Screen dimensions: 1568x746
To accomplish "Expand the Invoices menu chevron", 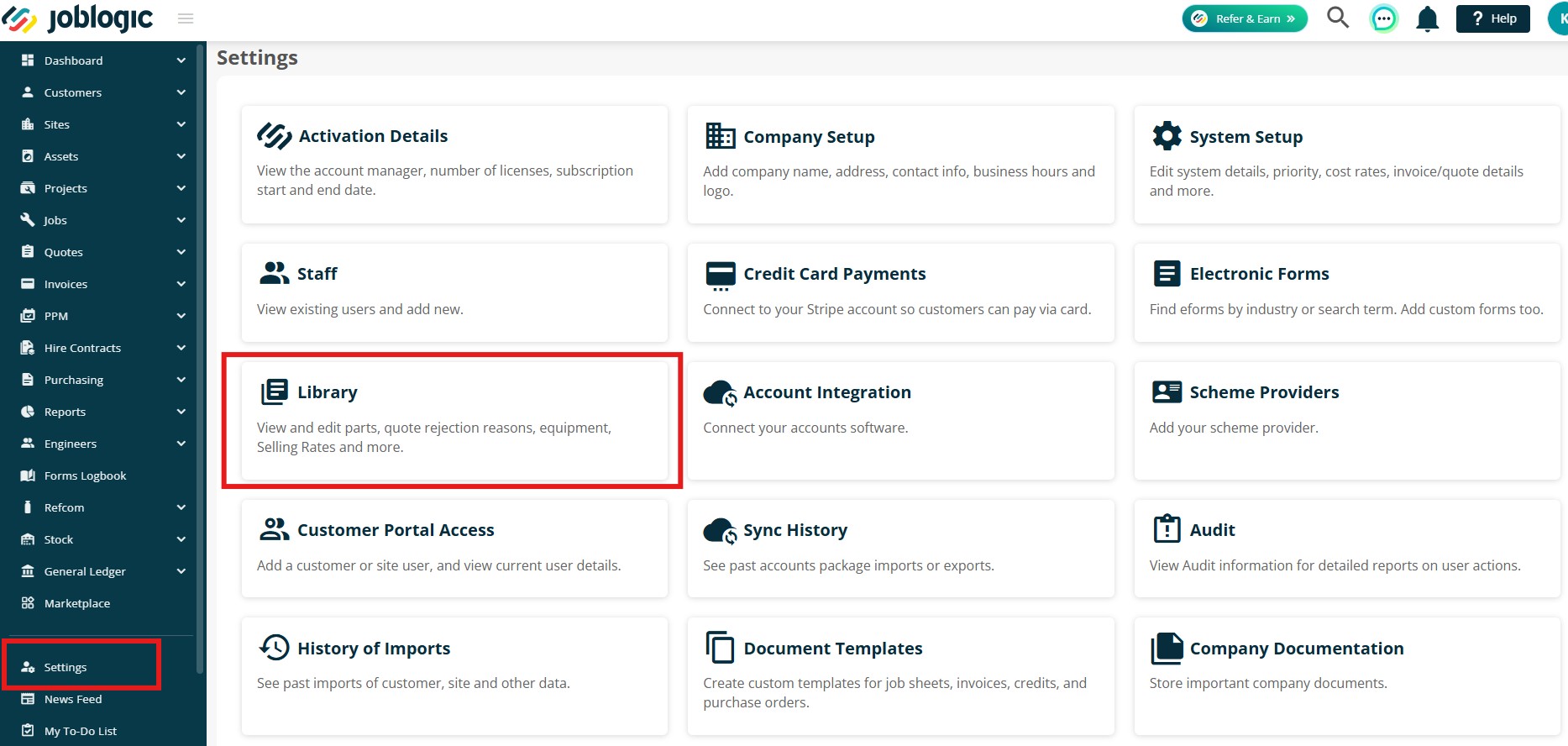I will (x=181, y=284).
